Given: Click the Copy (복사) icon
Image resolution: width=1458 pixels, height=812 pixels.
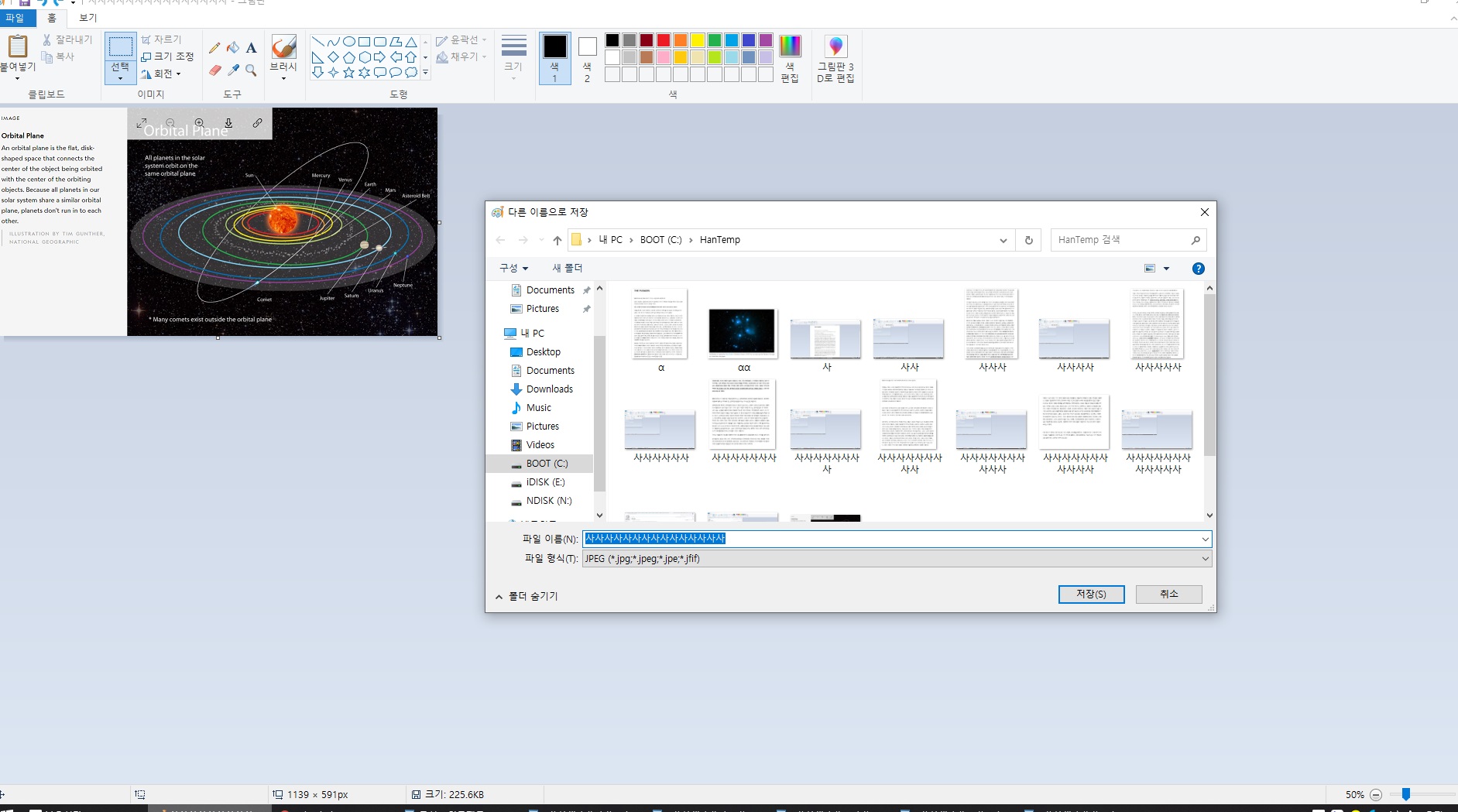Looking at the screenshot, I should [x=58, y=57].
